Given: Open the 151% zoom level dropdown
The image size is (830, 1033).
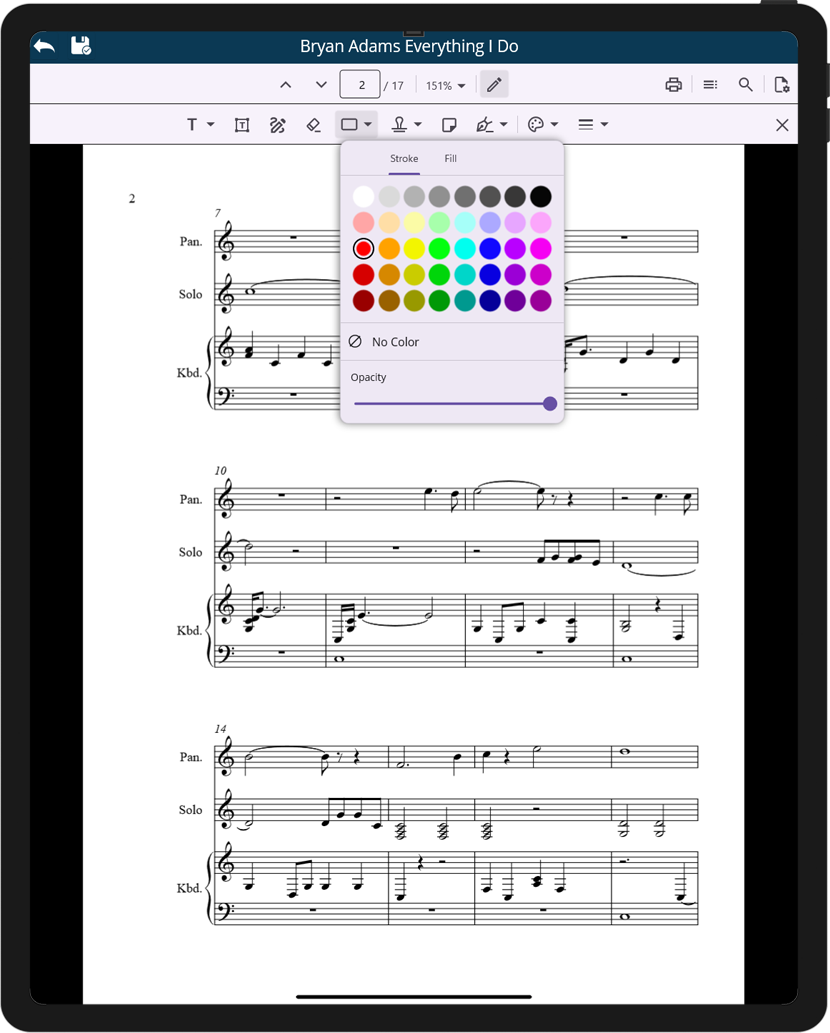Looking at the screenshot, I should 446,86.
